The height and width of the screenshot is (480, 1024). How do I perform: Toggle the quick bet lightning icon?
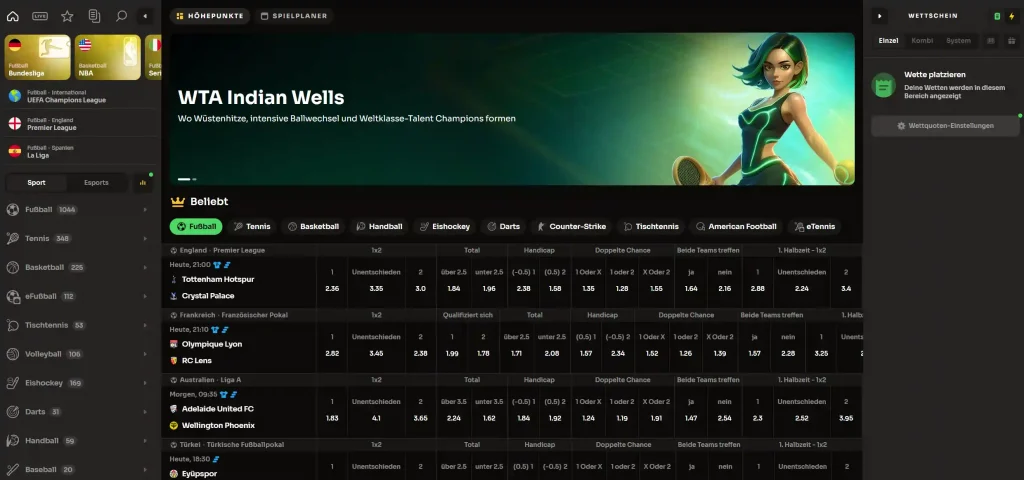pyautogui.click(x=1012, y=16)
